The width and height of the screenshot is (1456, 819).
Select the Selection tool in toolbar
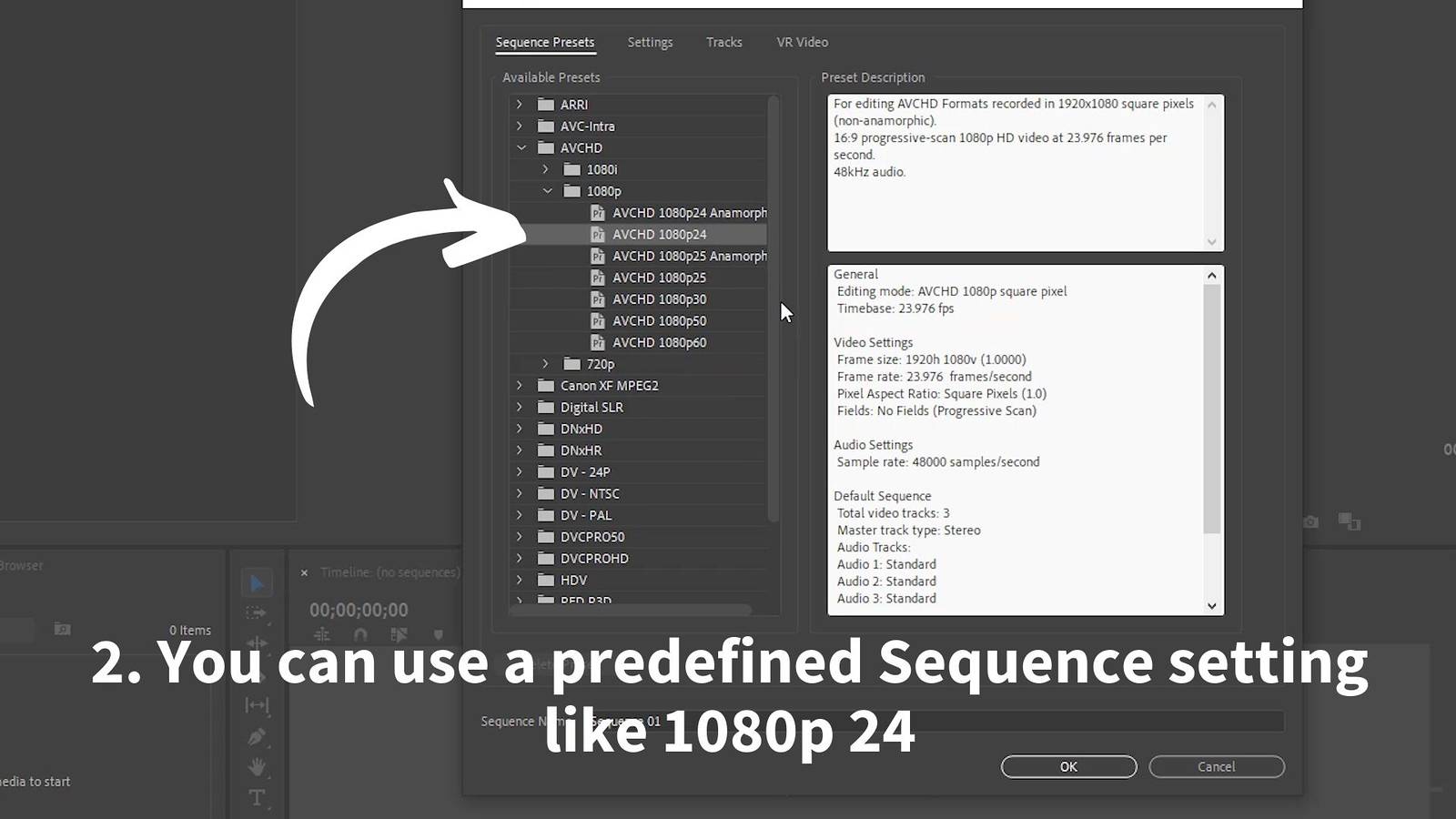[x=257, y=583]
